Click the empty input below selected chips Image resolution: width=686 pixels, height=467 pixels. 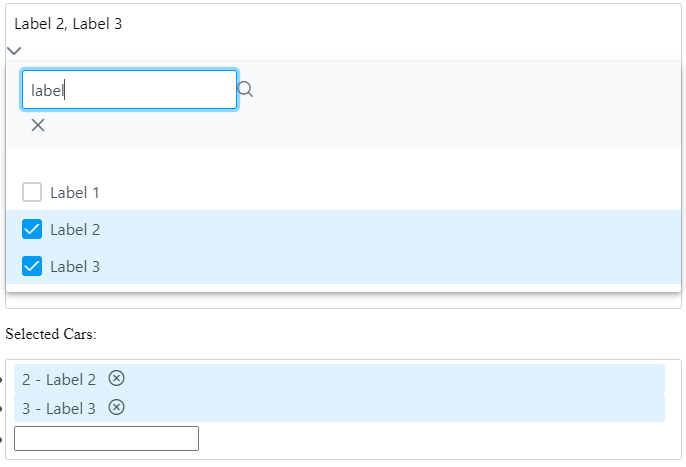pyautogui.click(x=106, y=439)
